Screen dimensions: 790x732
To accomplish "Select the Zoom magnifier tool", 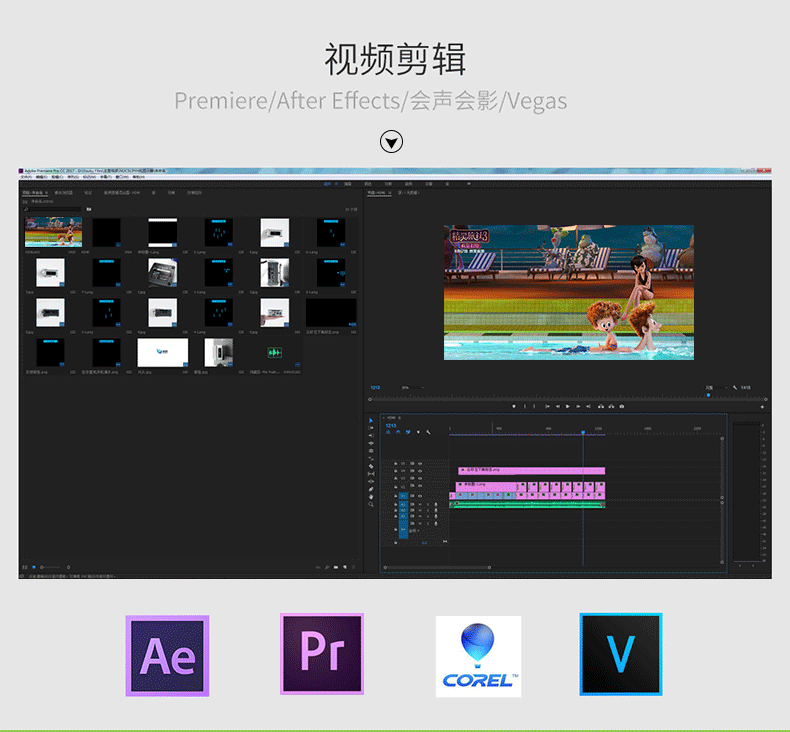I will click(371, 504).
